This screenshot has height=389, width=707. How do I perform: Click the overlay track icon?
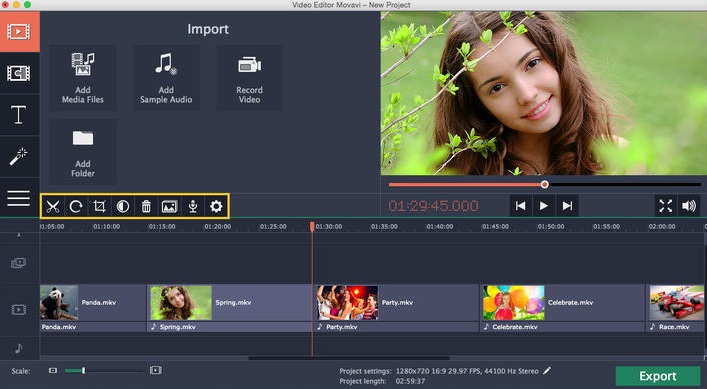[x=18, y=263]
